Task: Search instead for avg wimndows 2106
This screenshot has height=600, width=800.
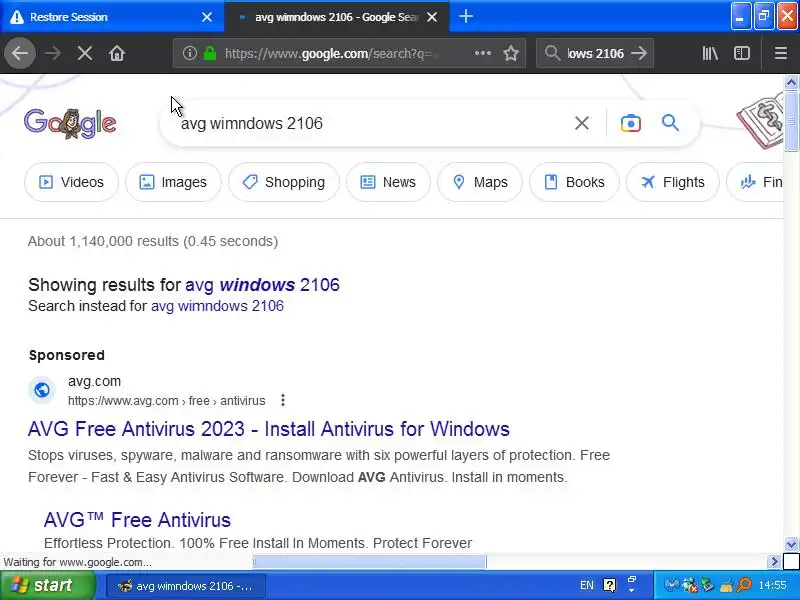Action: point(217,306)
